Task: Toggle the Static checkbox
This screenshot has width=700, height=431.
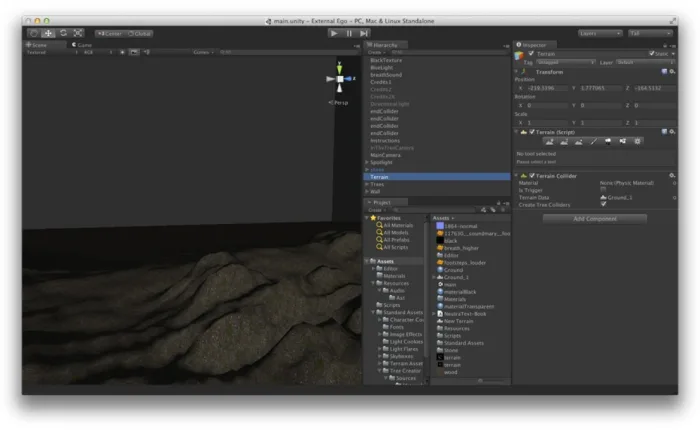Action: [x=652, y=54]
